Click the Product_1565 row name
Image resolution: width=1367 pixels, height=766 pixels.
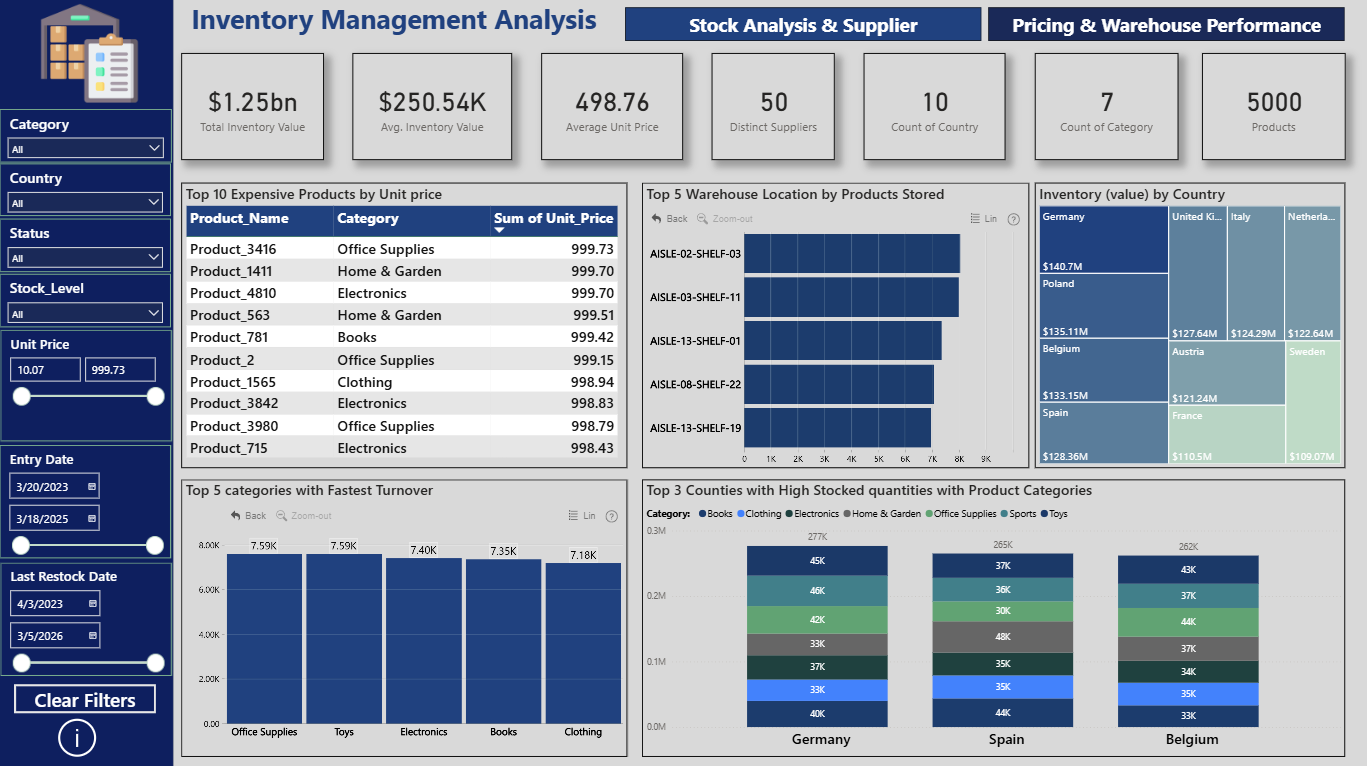pos(233,382)
